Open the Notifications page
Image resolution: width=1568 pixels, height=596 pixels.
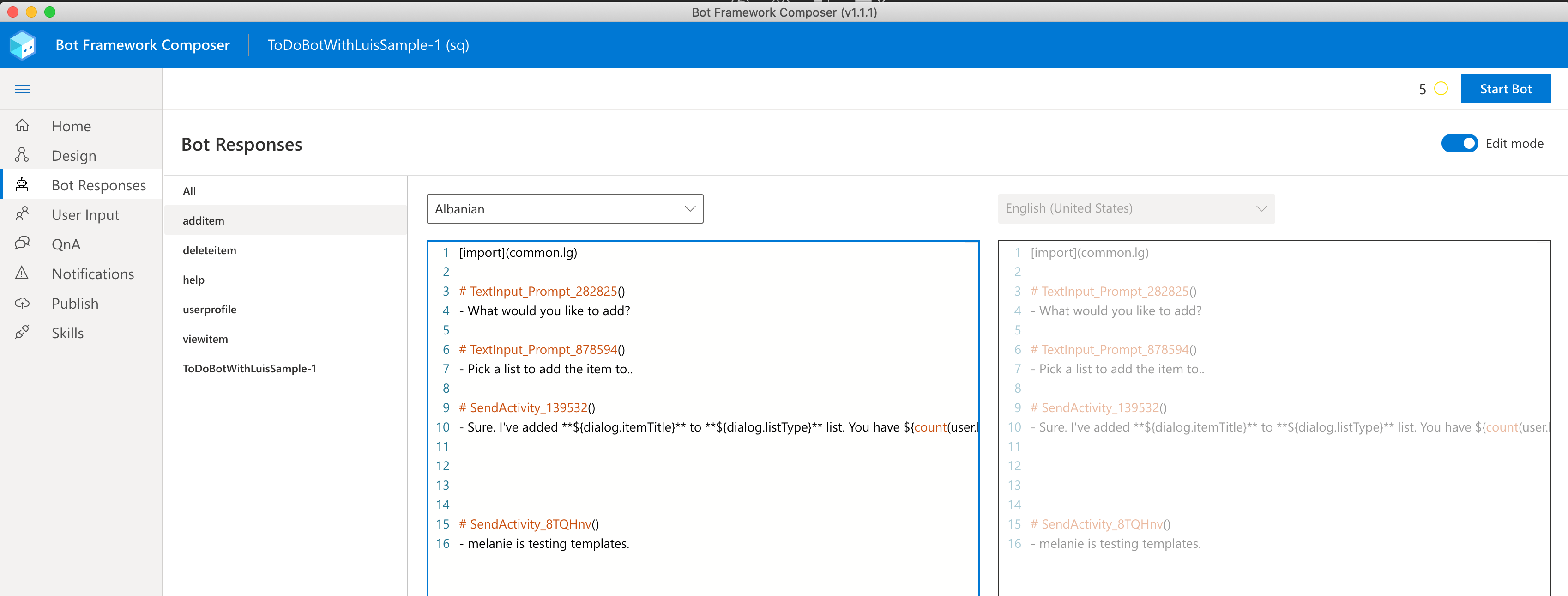(x=92, y=274)
